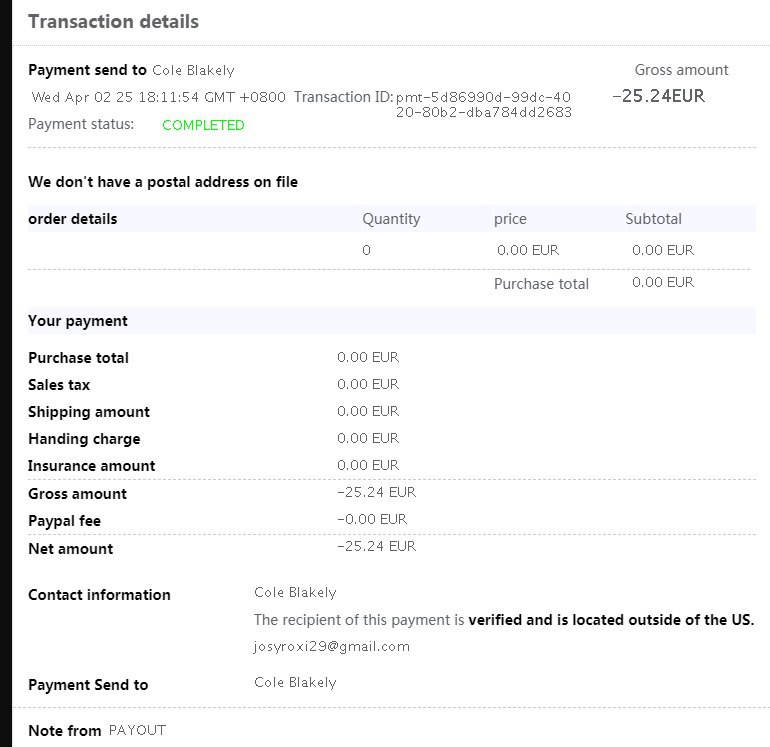Click the large -25.24EUR total under the Gross amount heading
Viewport: 770px width, 747px height.
tap(659, 96)
